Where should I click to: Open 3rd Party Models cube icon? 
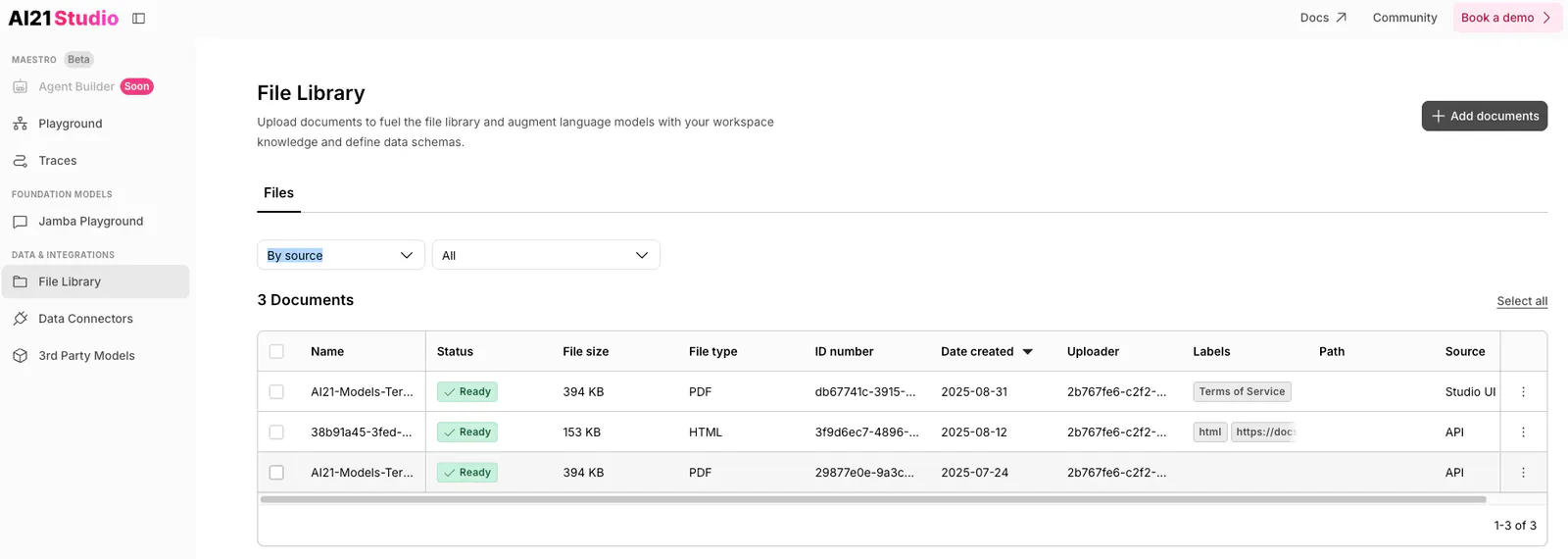20,356
